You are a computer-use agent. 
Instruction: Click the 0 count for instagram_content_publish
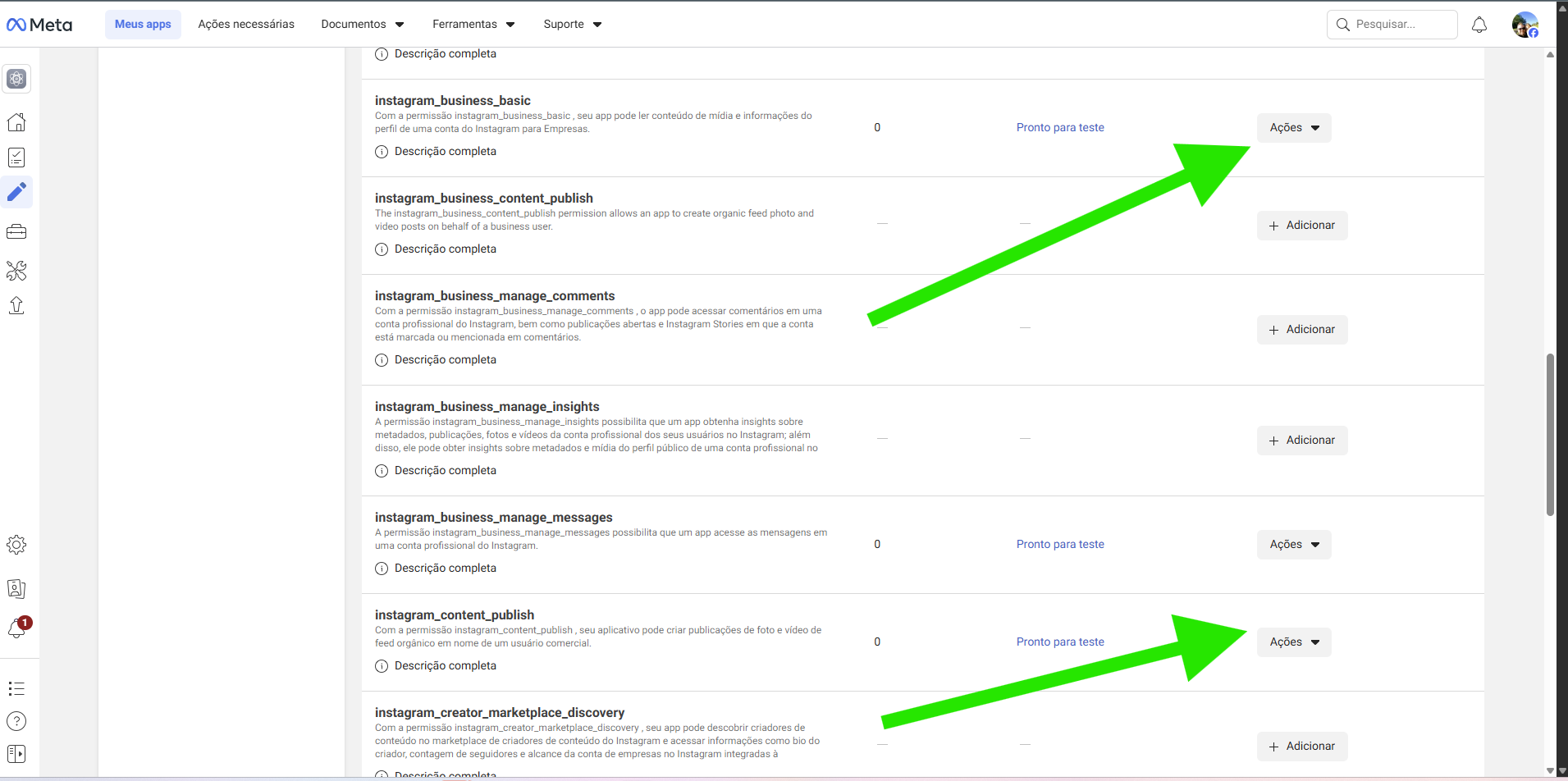877,642
